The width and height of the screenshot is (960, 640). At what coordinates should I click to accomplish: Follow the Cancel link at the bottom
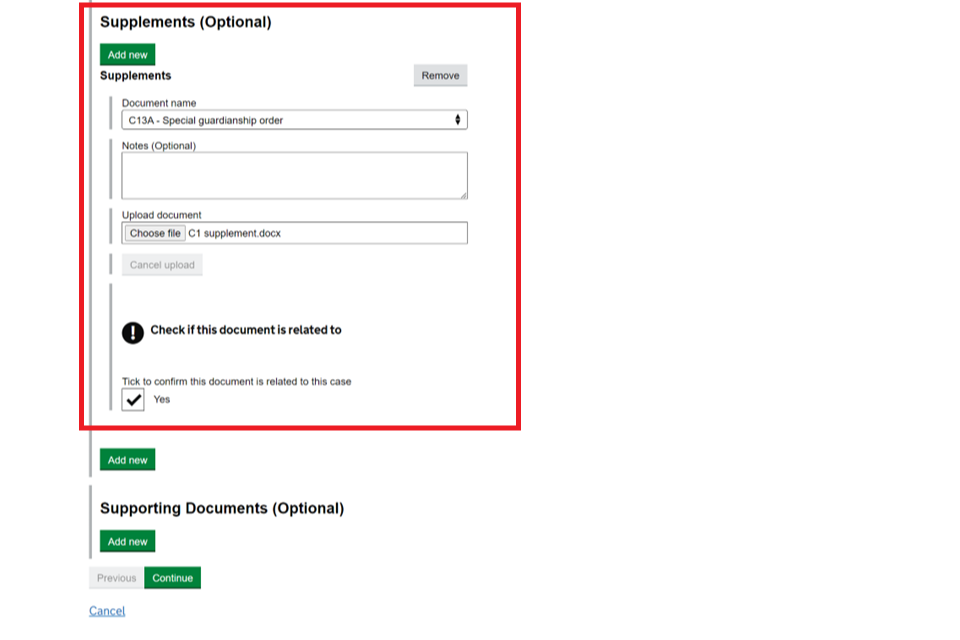[107, 611]
